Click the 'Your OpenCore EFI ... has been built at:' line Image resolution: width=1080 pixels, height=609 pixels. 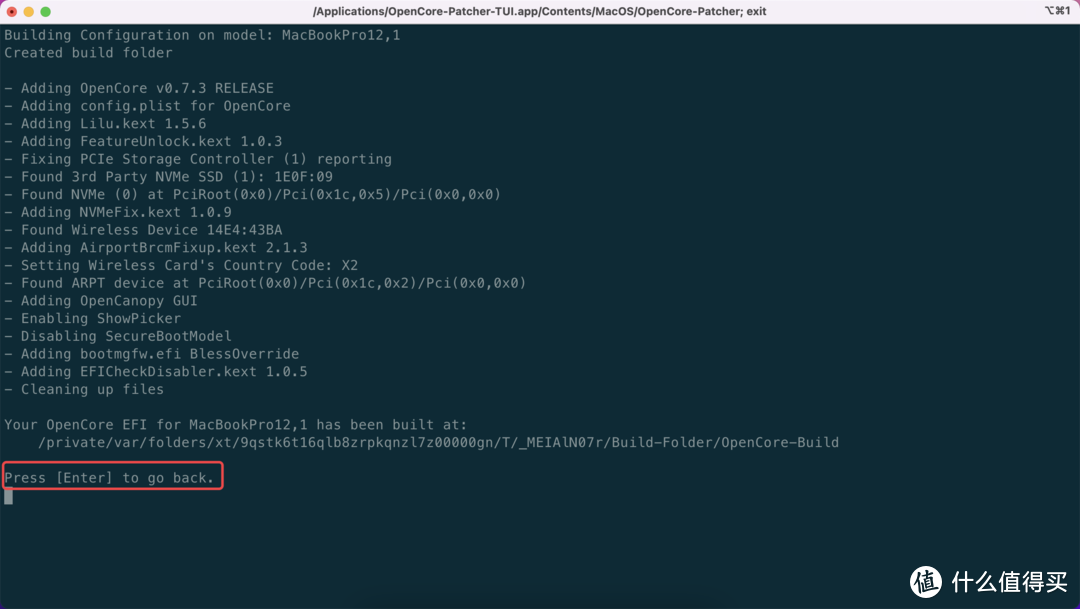pyautogui.click(x=236, y=425)
